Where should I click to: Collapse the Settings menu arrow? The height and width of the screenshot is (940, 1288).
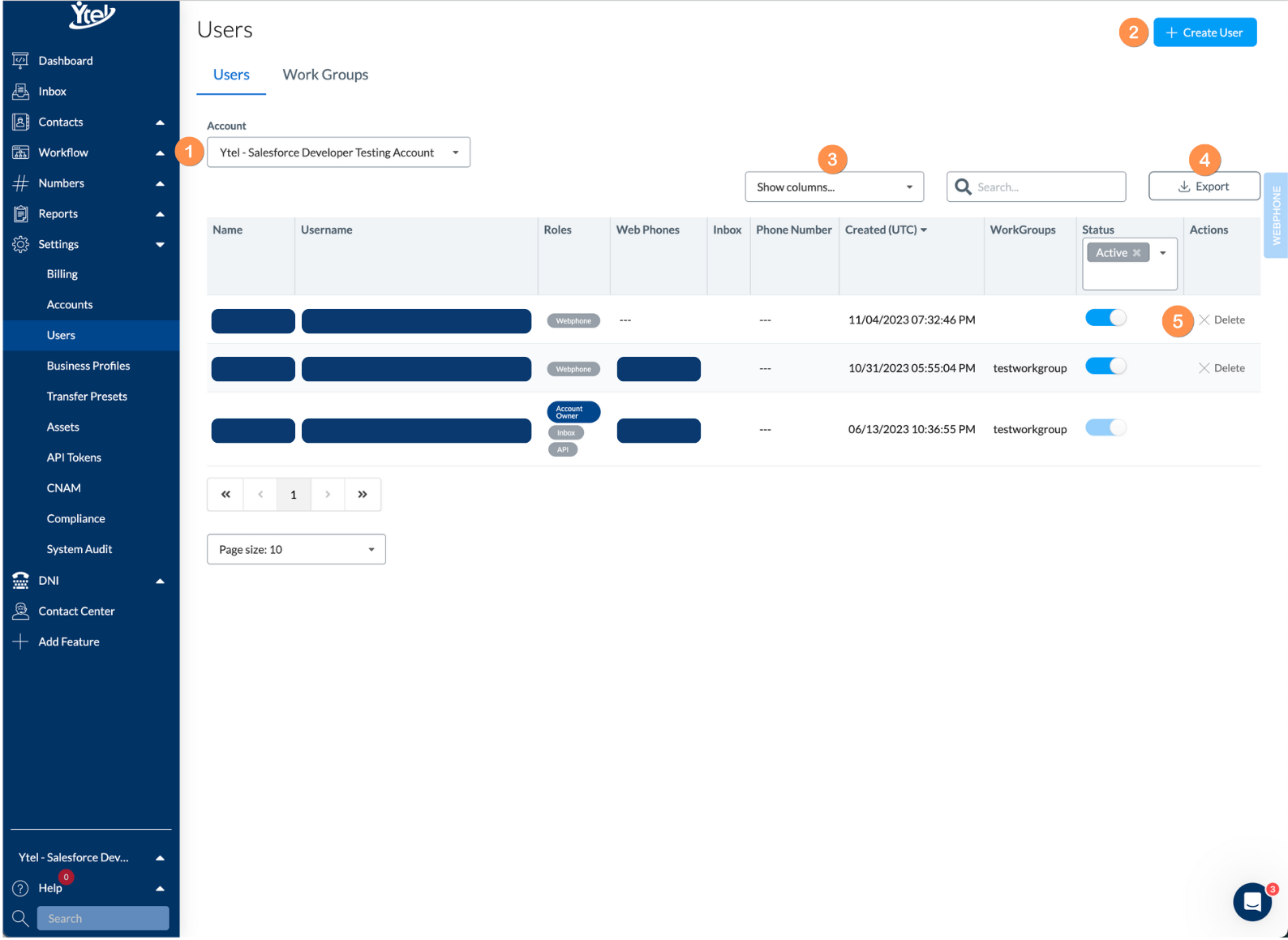click(x=160, y=244)
